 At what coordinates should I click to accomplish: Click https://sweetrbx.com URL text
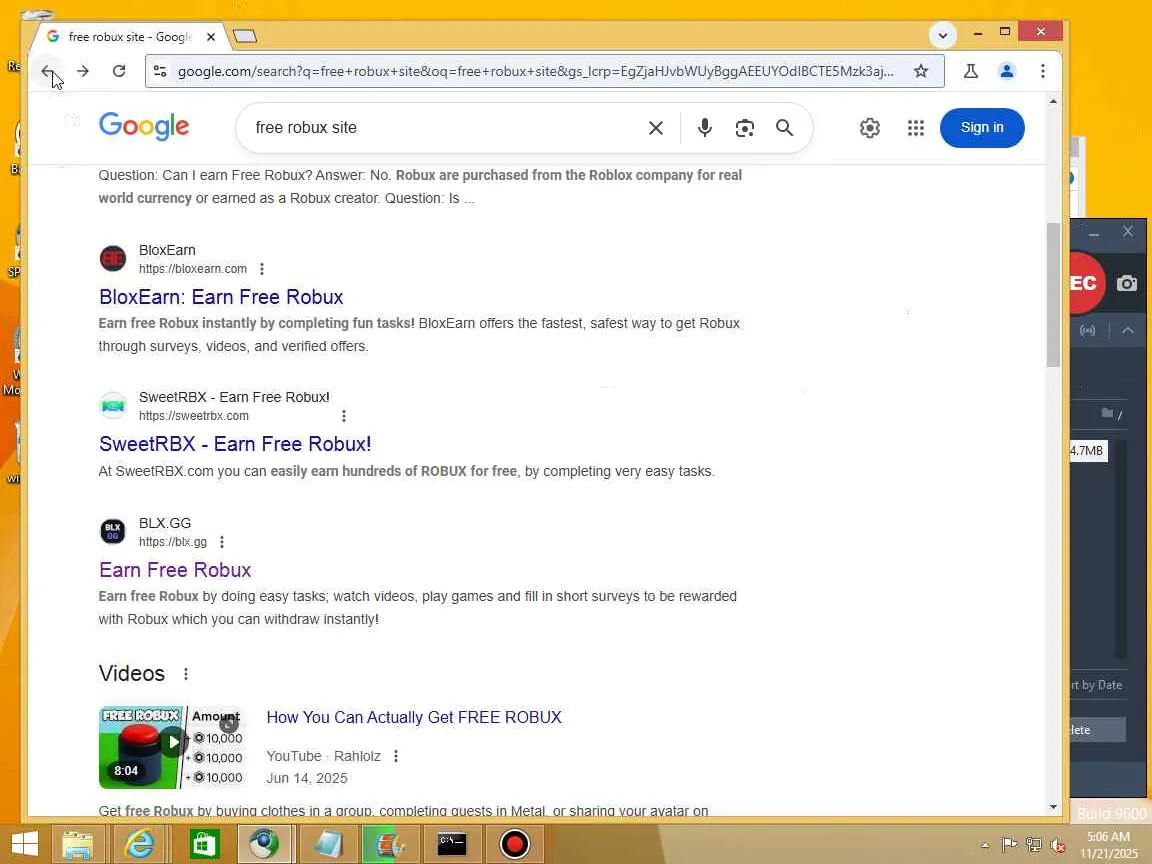coord(194,416)
